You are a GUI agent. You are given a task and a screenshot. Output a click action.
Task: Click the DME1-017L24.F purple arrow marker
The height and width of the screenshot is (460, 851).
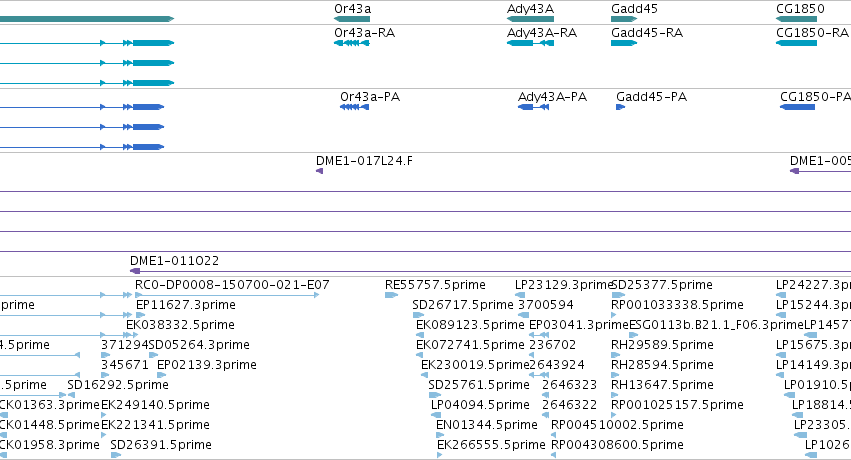319,171
